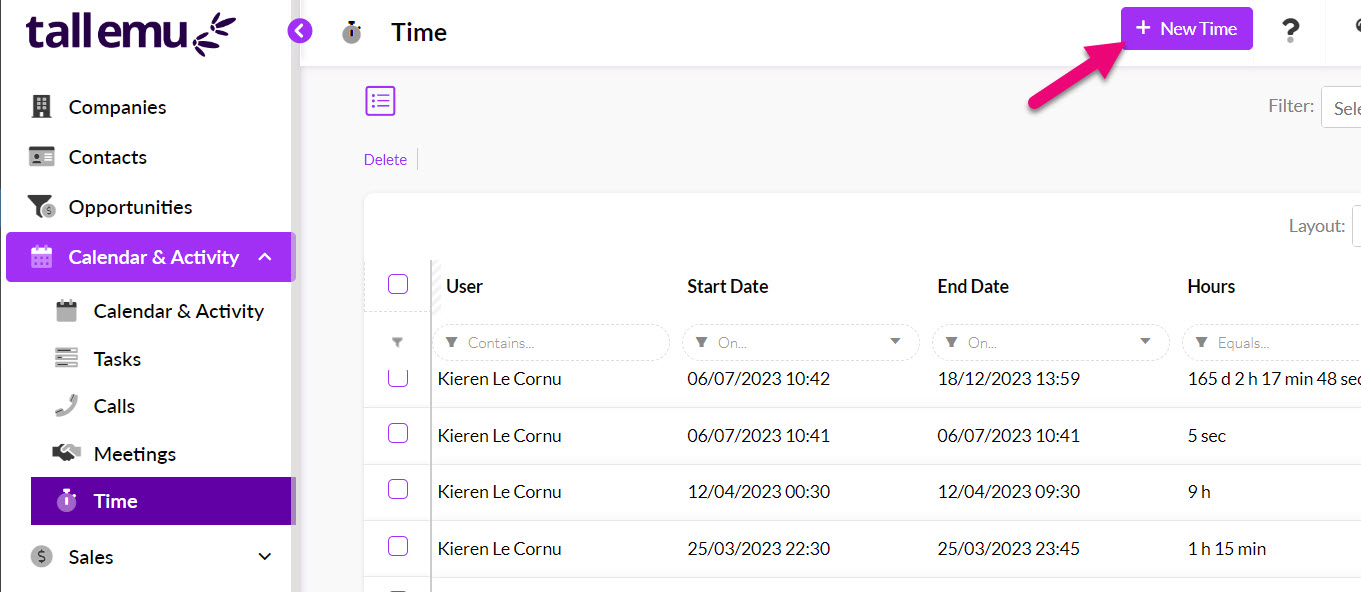Expand the Sales menu section
1361x592 pixels.
tap(264, 557)
